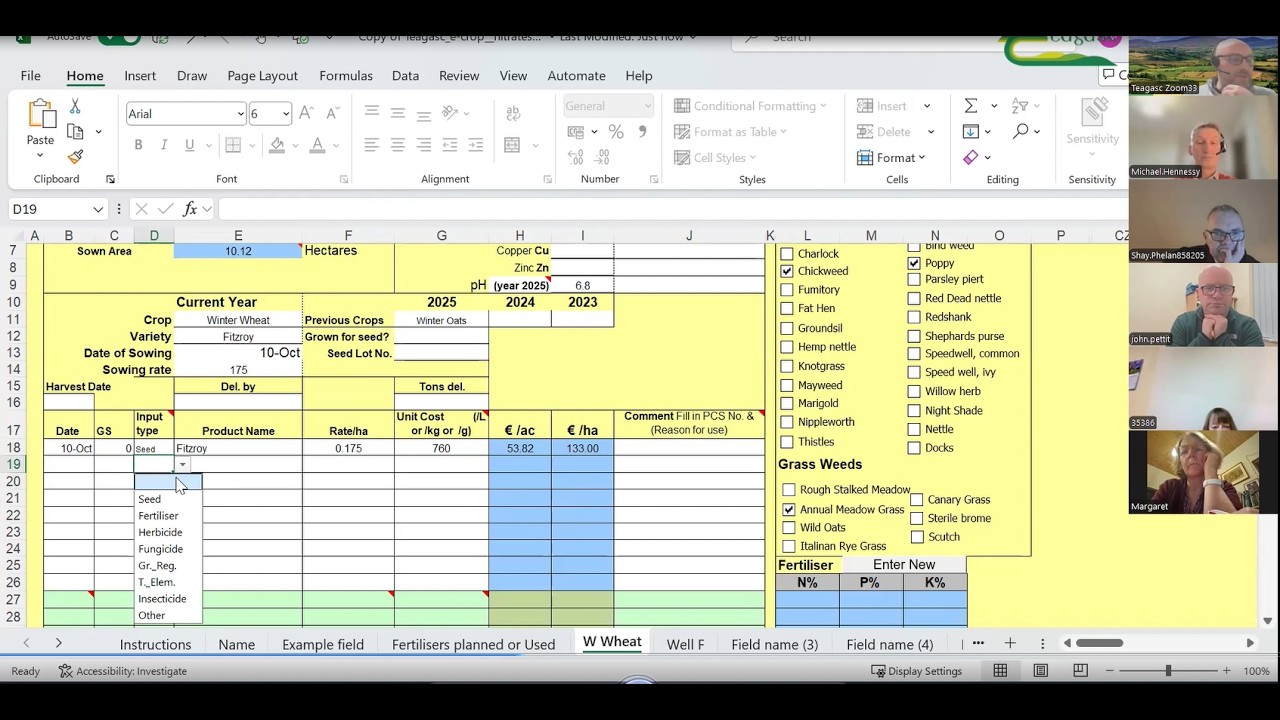Apply the Fill Color bucket

(x=277, y=145)
